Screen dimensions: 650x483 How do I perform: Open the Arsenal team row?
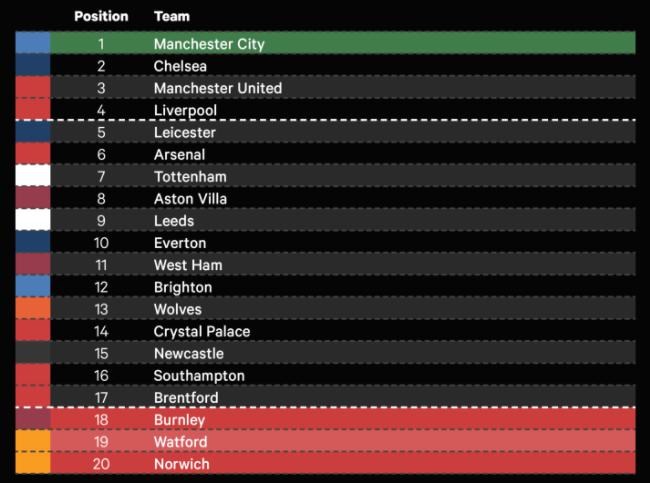179,155
